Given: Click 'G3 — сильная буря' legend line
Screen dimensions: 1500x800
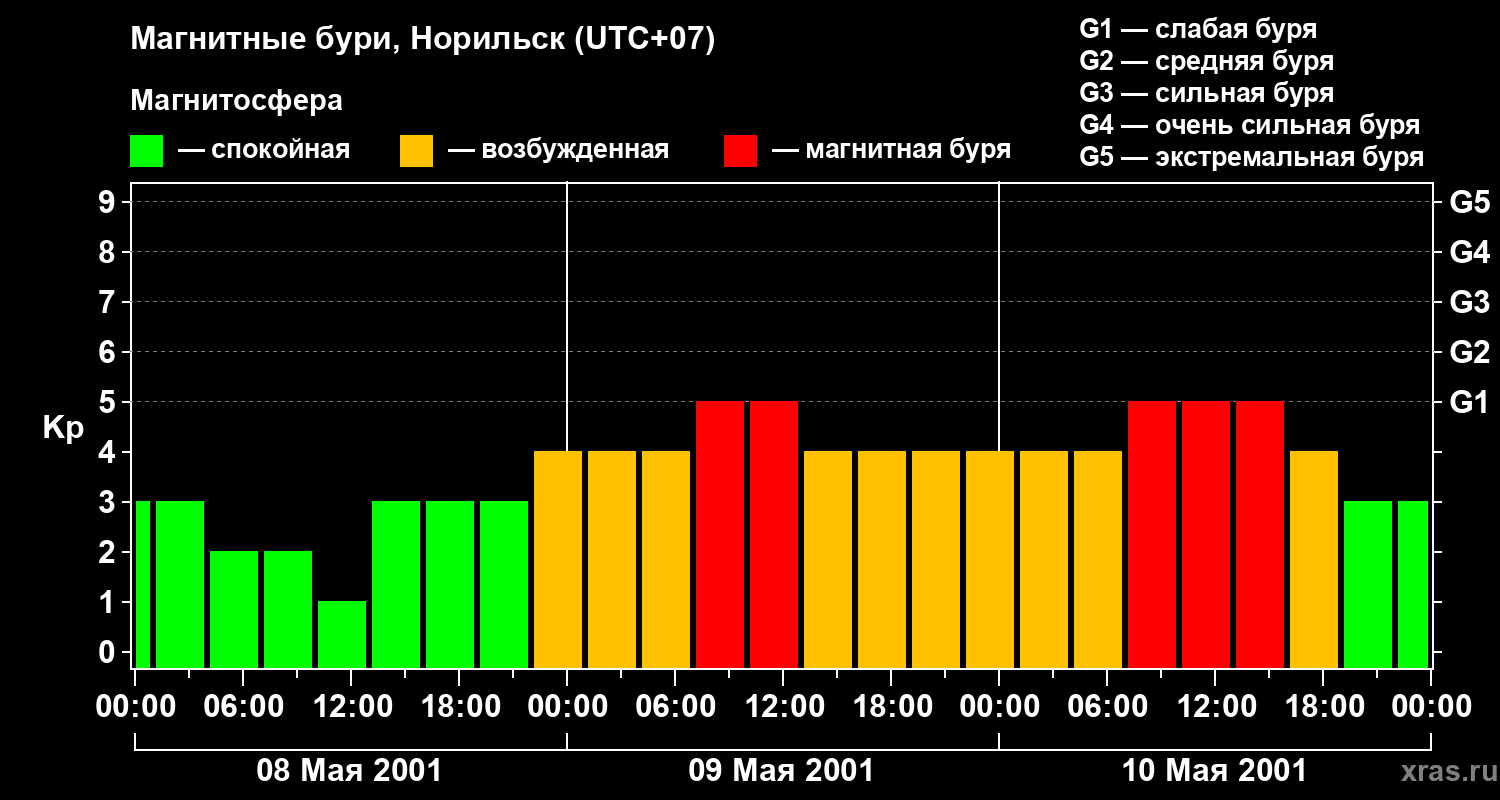Looking at the screenshot, I should pyautogui.click(x=1207, y=93).
